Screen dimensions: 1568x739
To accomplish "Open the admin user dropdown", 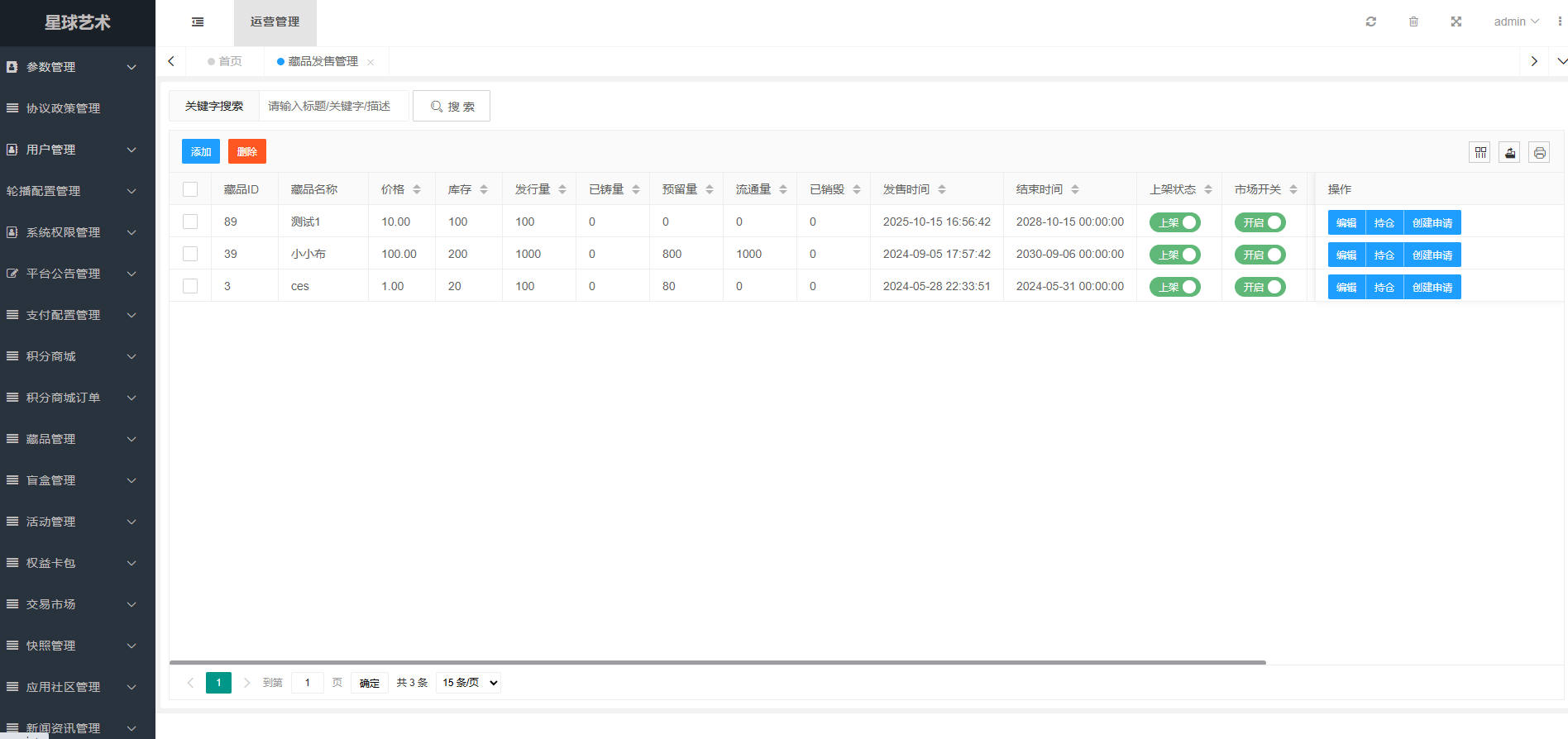I will 1515,21.
